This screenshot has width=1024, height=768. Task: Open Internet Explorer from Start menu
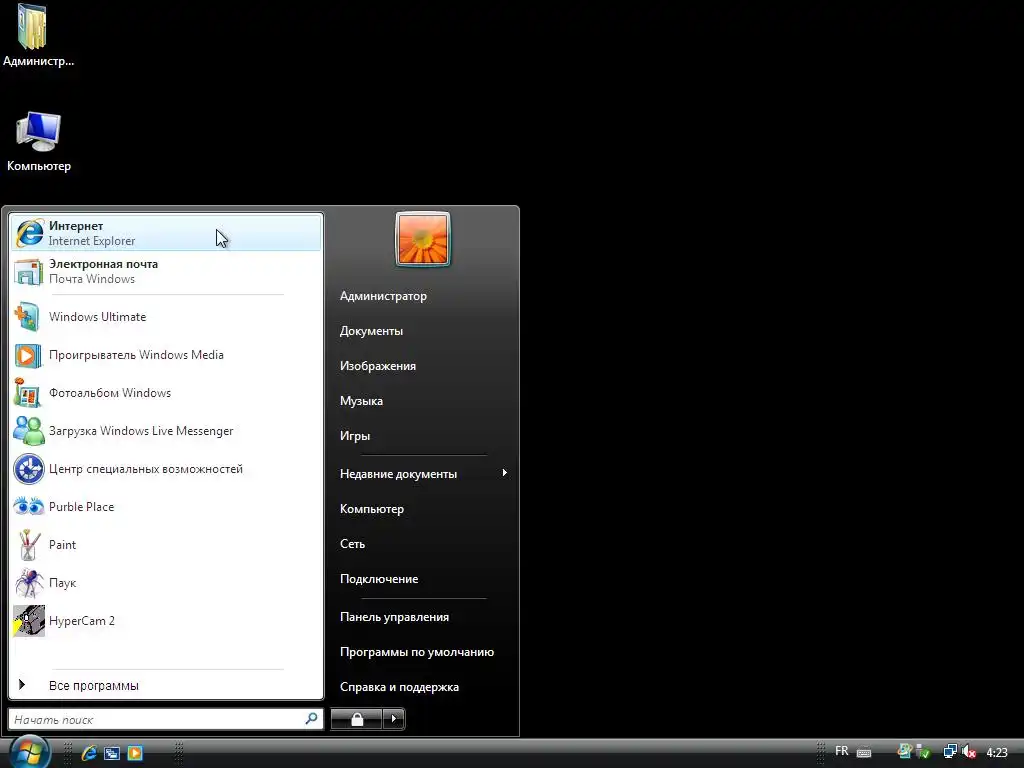[166, 233]
